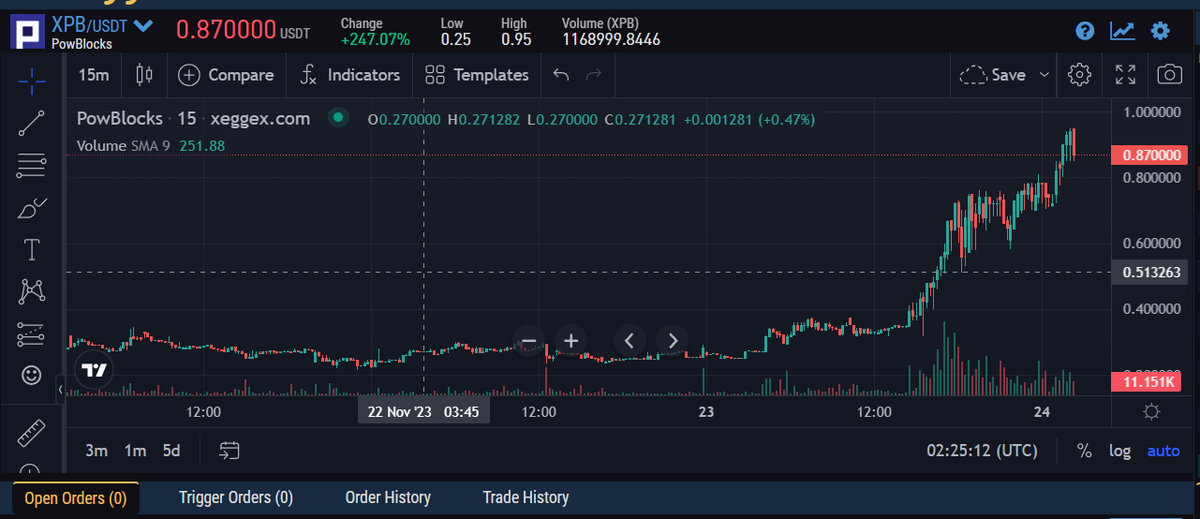Open the chart patterns tool
The width and height of the screenshot is (1200, 519).
pyautogui.click(x=32, y=291)
